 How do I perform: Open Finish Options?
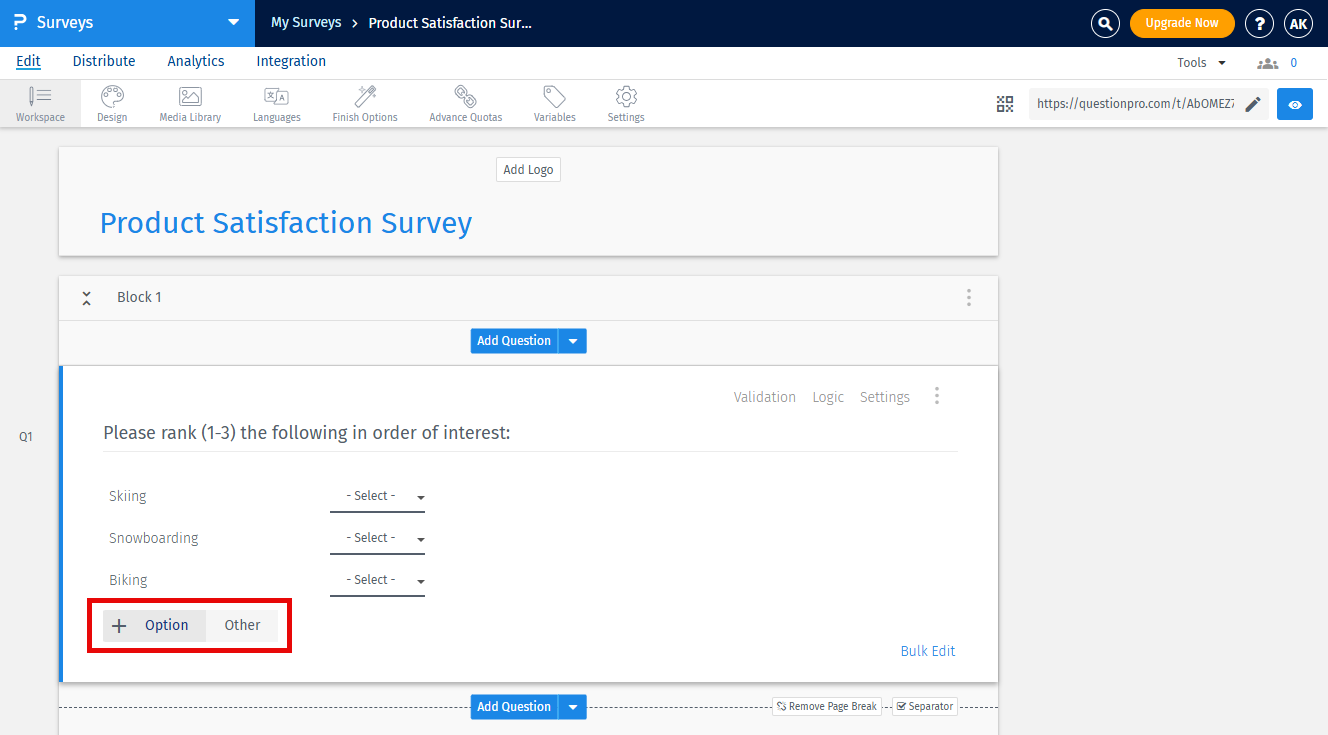coord(364,103)
